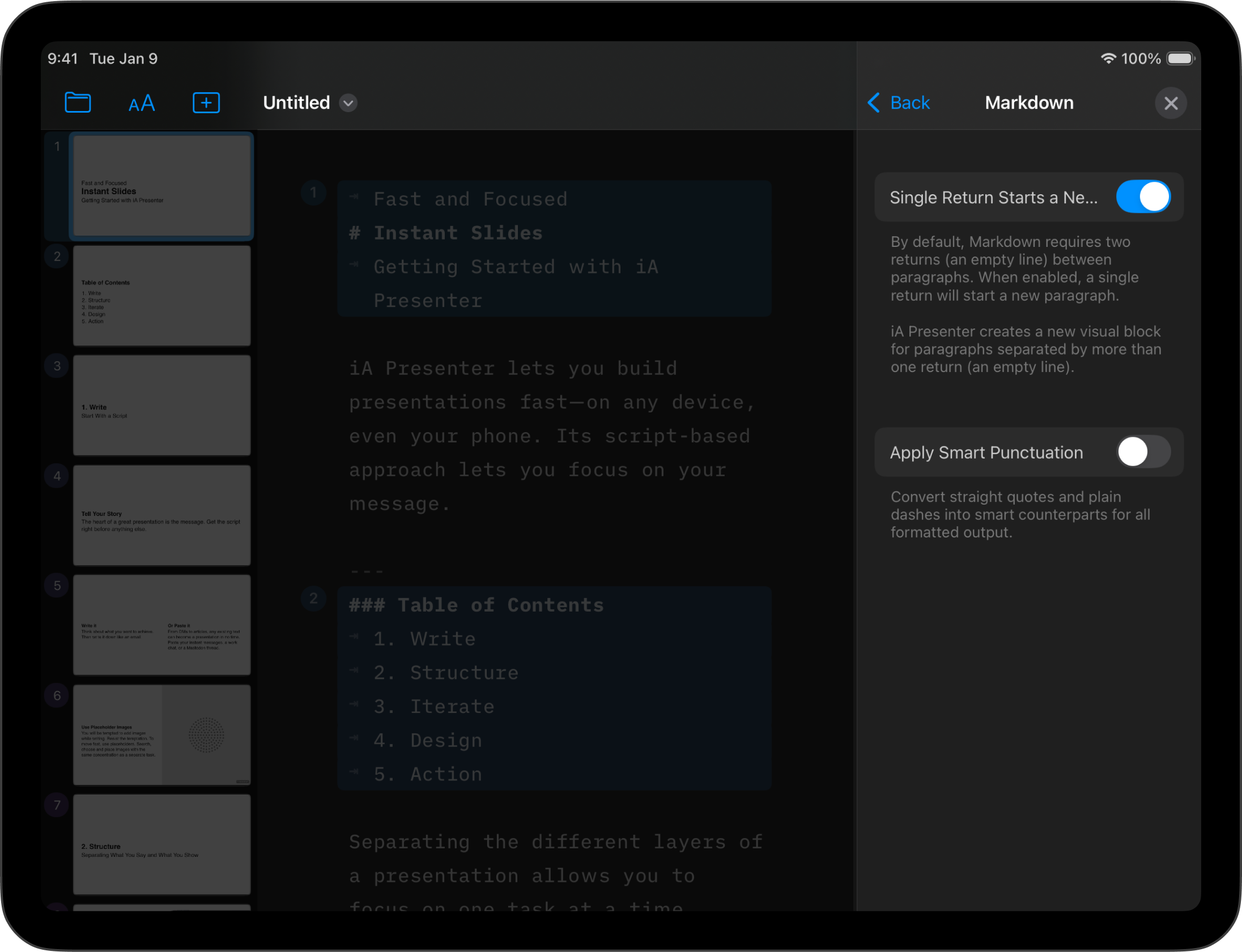Click the Table of Contents heading text
The height and width of the screenshot is (952, 1242).
pos(500,605)
